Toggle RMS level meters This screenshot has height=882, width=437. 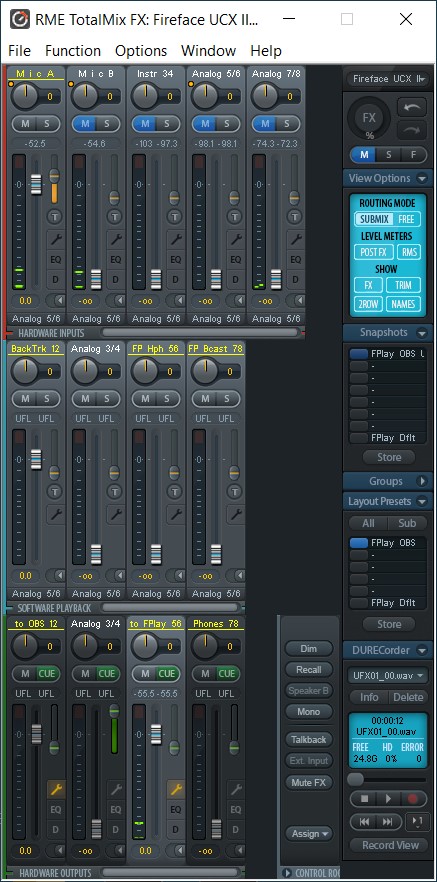click(409, 252)
